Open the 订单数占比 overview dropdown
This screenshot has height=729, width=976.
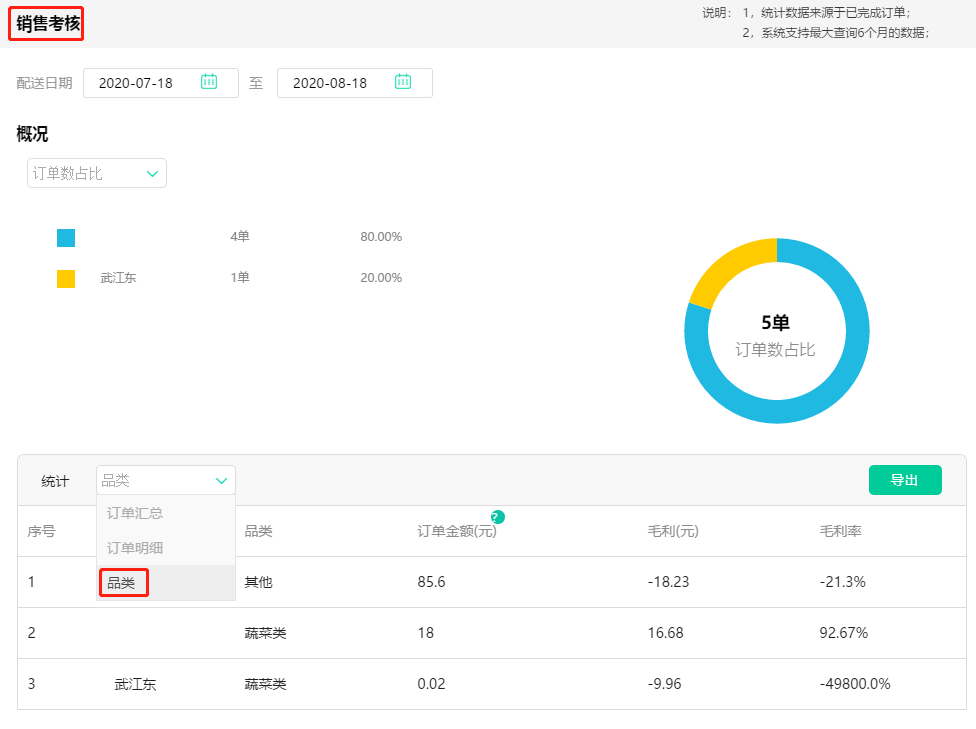(x=96, y=173)
